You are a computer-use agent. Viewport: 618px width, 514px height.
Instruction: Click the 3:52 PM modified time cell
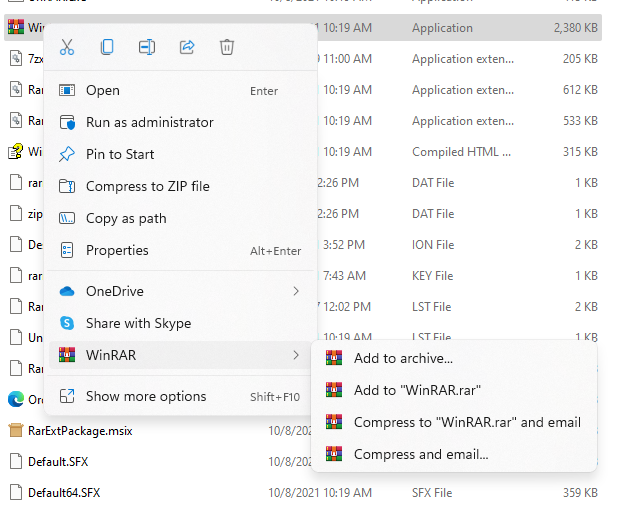click(x=344, y=245)
